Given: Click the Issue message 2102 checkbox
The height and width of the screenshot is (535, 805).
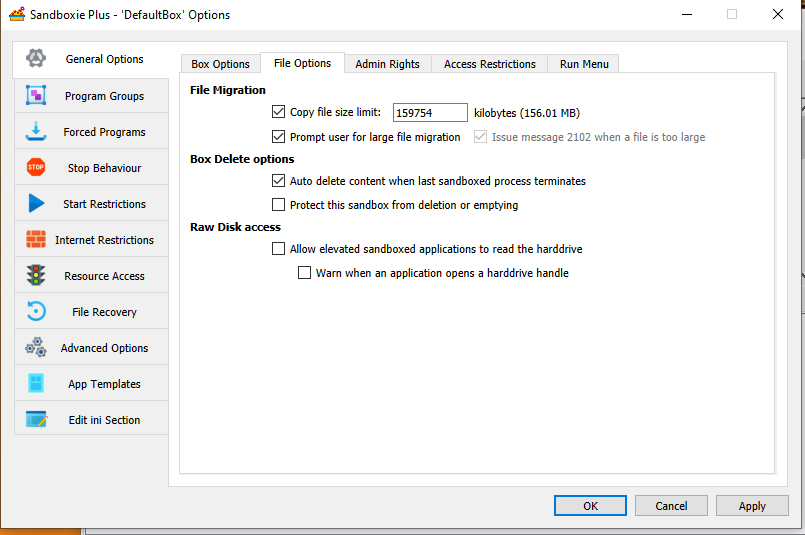Looking at the screenshot, I should pos(480,137).
